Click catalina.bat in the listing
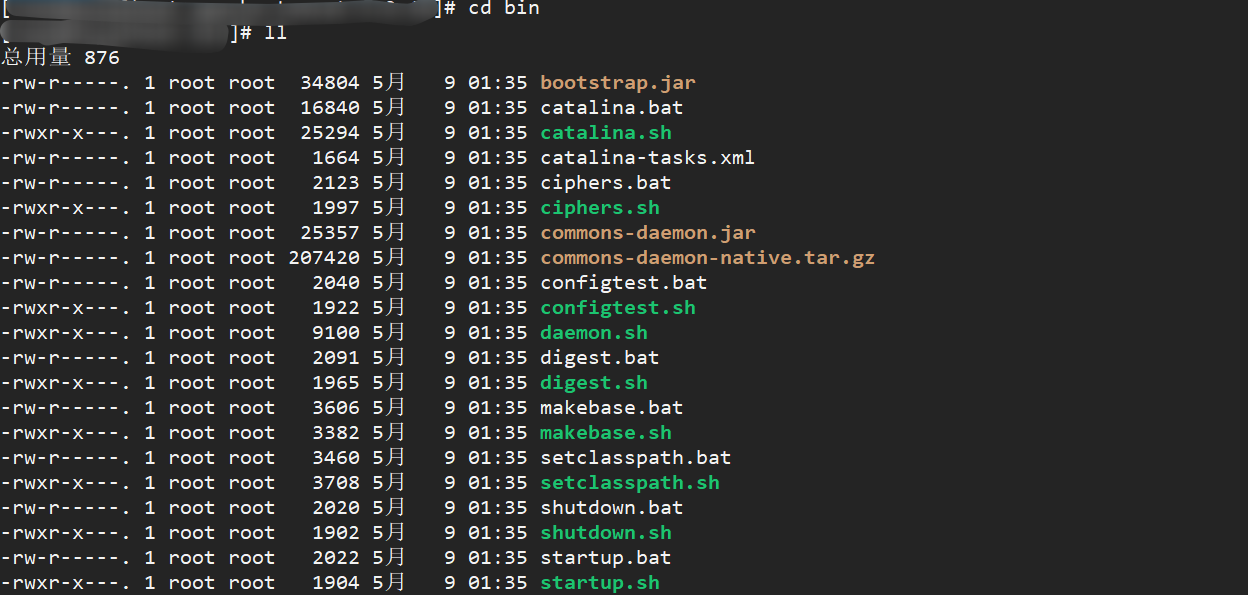 click(611, 108)
